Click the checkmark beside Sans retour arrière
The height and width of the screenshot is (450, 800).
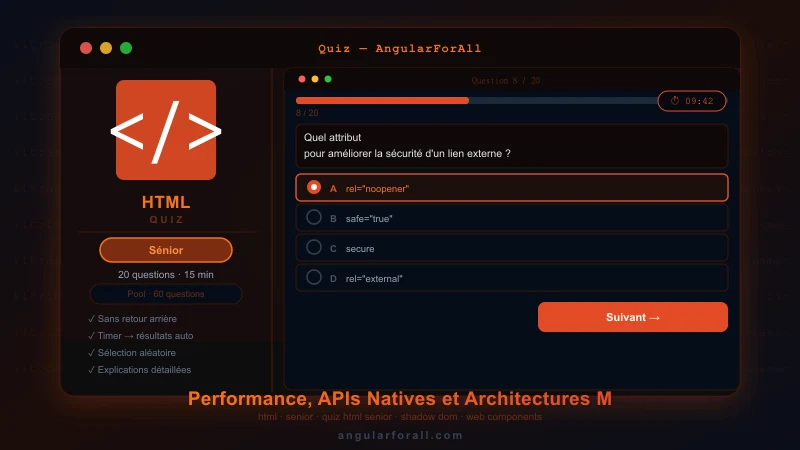pos(91,319)
